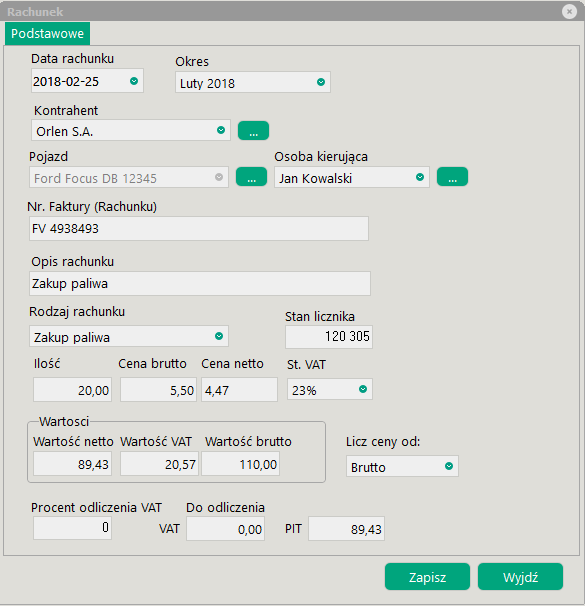Click the ellipsis button next to Pojazd
Screen dimensions: 585x606
(x=252, y=177)
